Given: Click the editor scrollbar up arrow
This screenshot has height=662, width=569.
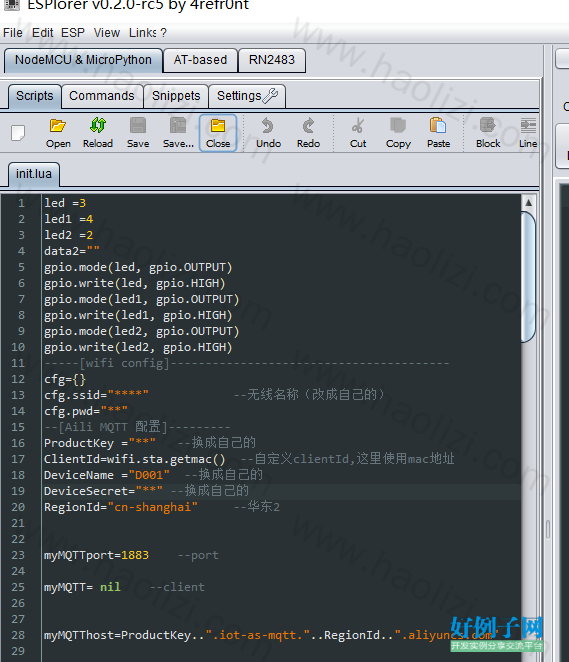Looking at the screenshot, I should (528, 203).
